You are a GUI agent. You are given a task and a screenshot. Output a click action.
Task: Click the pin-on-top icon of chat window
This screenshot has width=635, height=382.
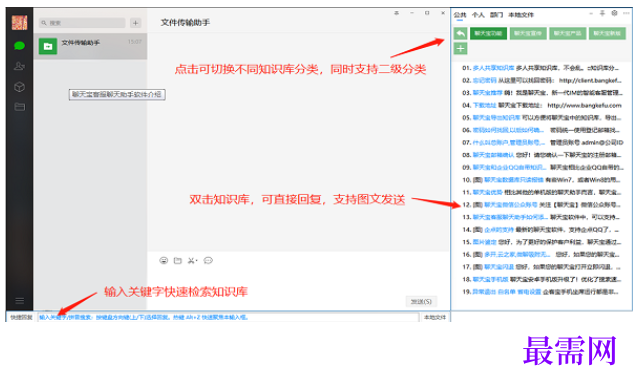point(396,13)
